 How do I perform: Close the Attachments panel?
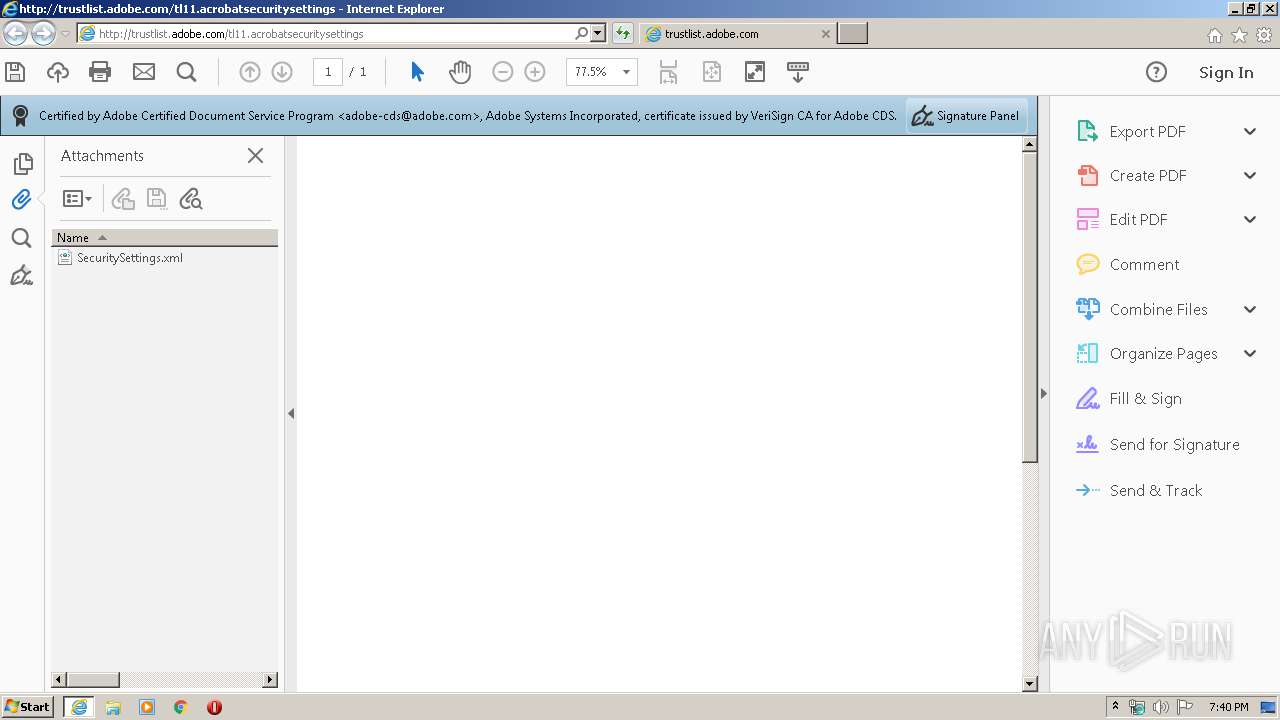tap(255, 155)
